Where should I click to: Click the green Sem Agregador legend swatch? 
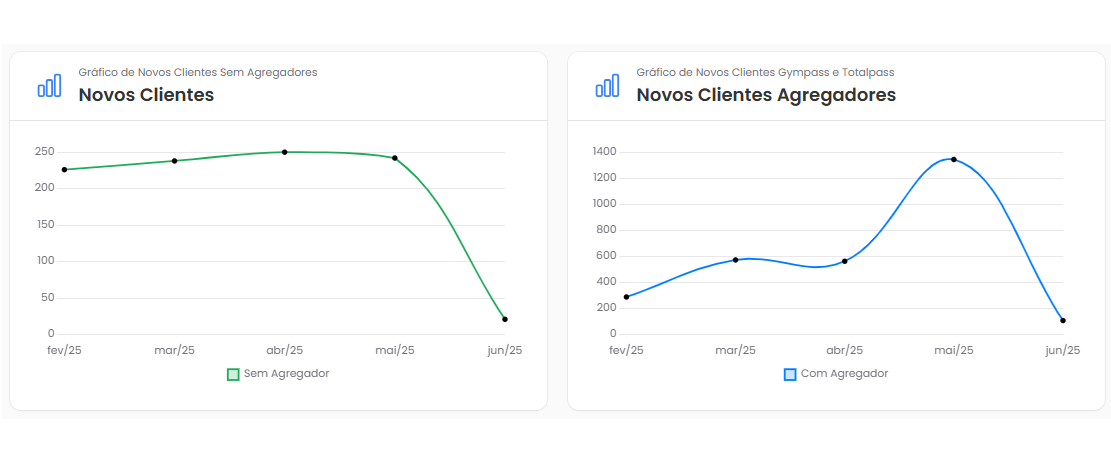[x=232, y=374]
